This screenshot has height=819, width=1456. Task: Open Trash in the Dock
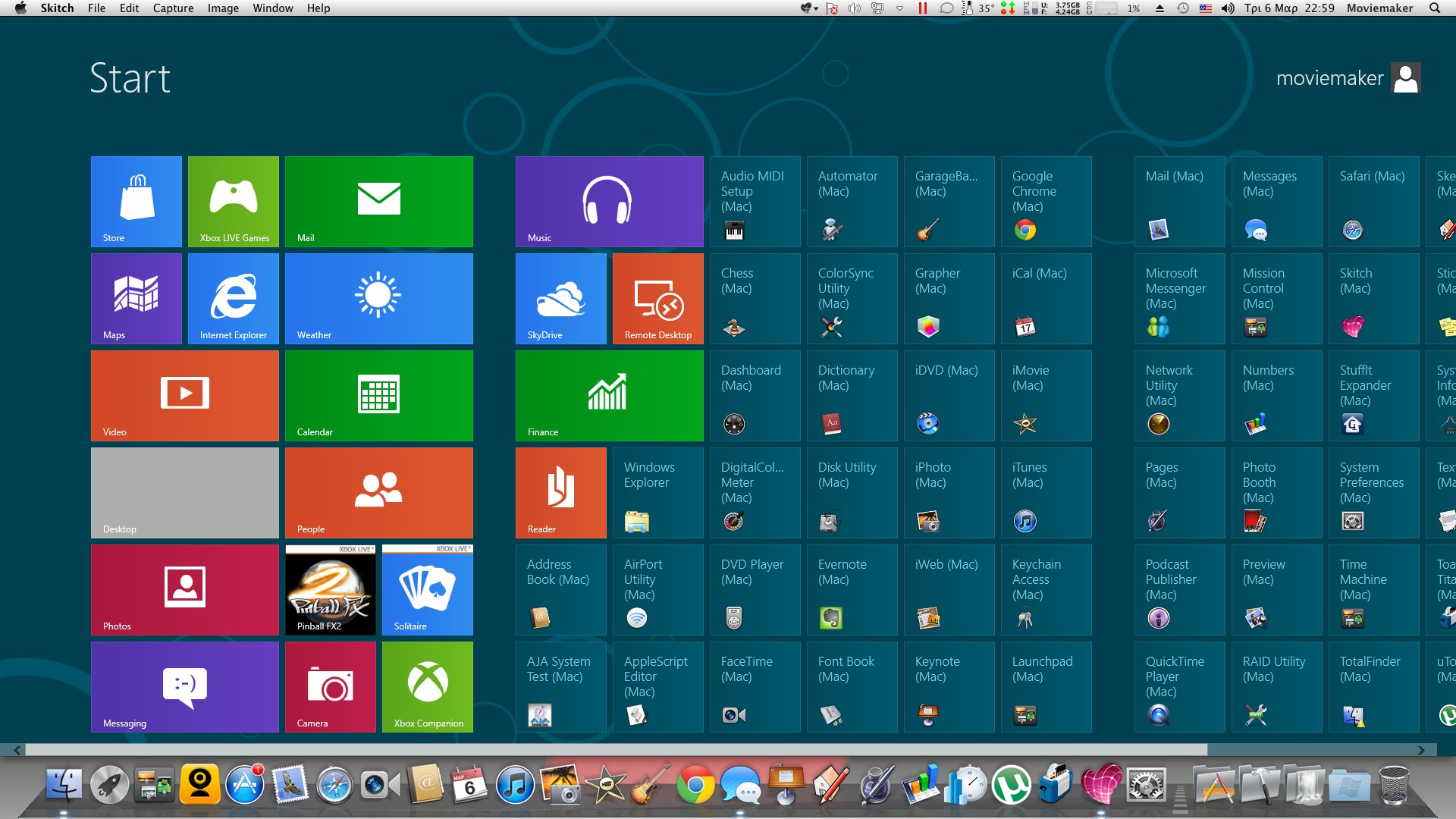point(1394,785)
